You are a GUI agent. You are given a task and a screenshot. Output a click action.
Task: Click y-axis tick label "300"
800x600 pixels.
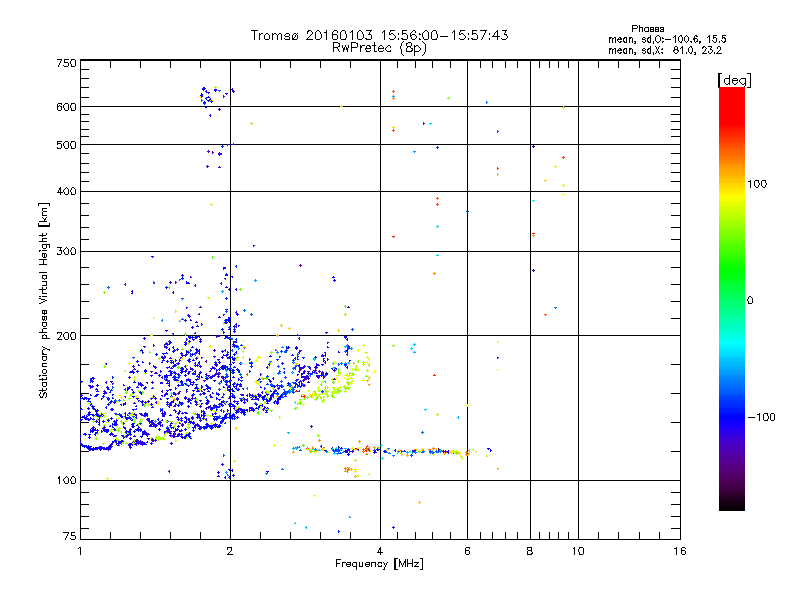tap(66, 252)
